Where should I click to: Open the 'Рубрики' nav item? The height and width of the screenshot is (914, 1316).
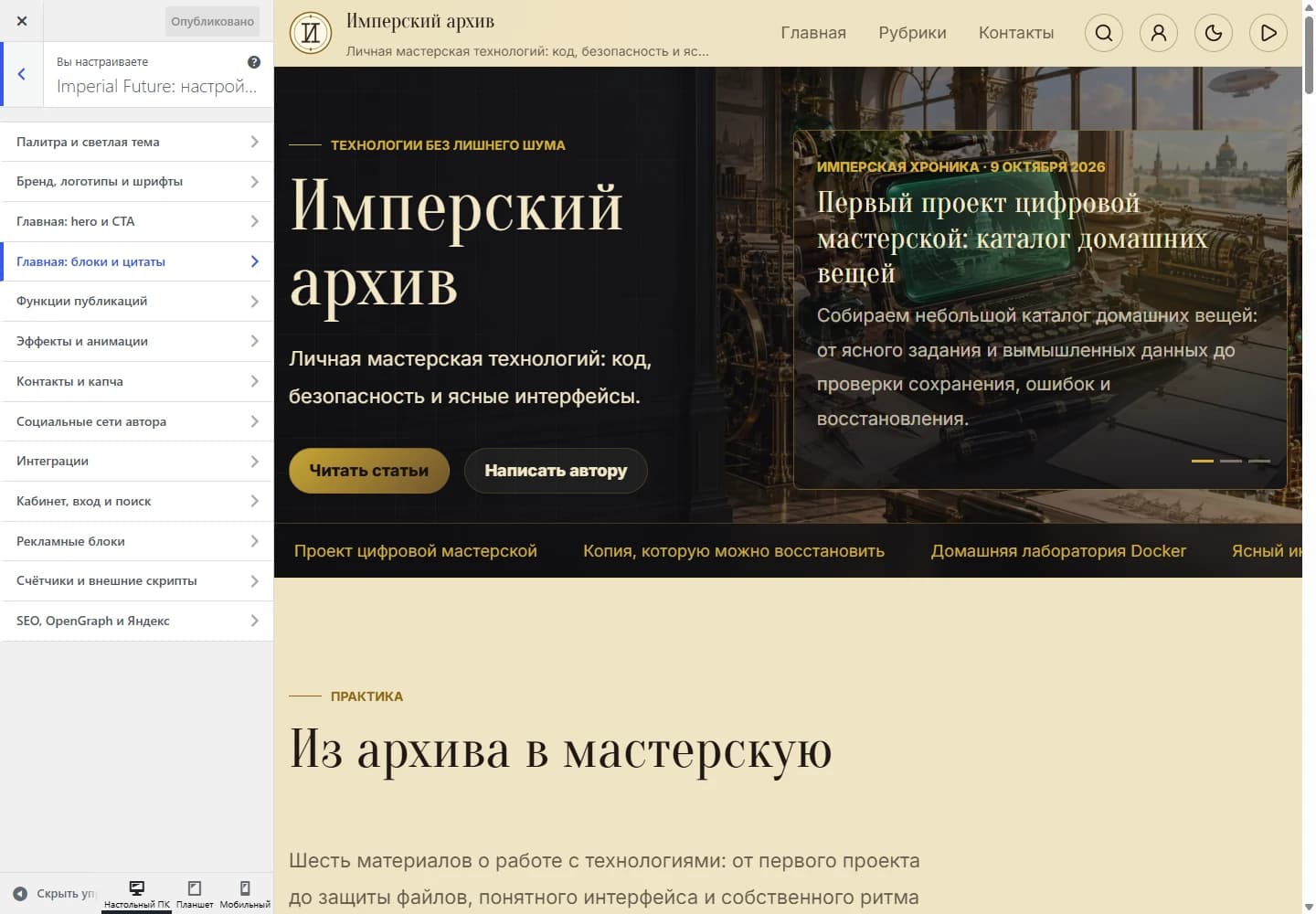click(x=912, y=33)
